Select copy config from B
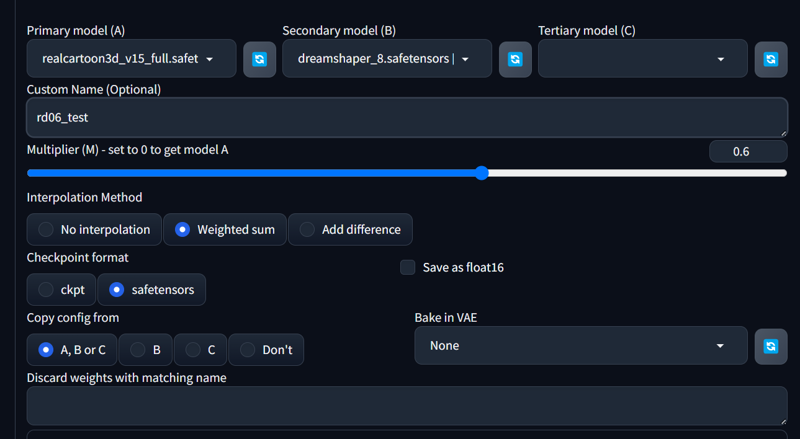This screenshot has width=800, height=439. coord(146,350)
